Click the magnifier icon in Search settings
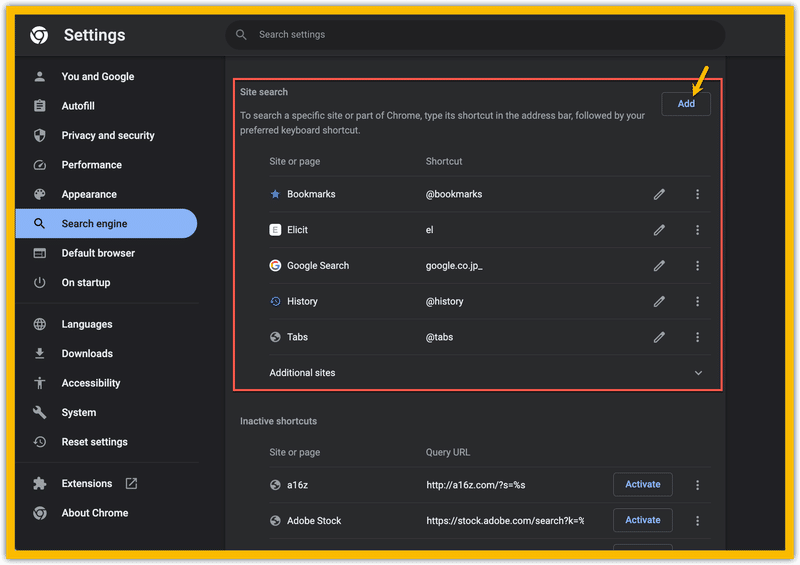 coord(241,35)
